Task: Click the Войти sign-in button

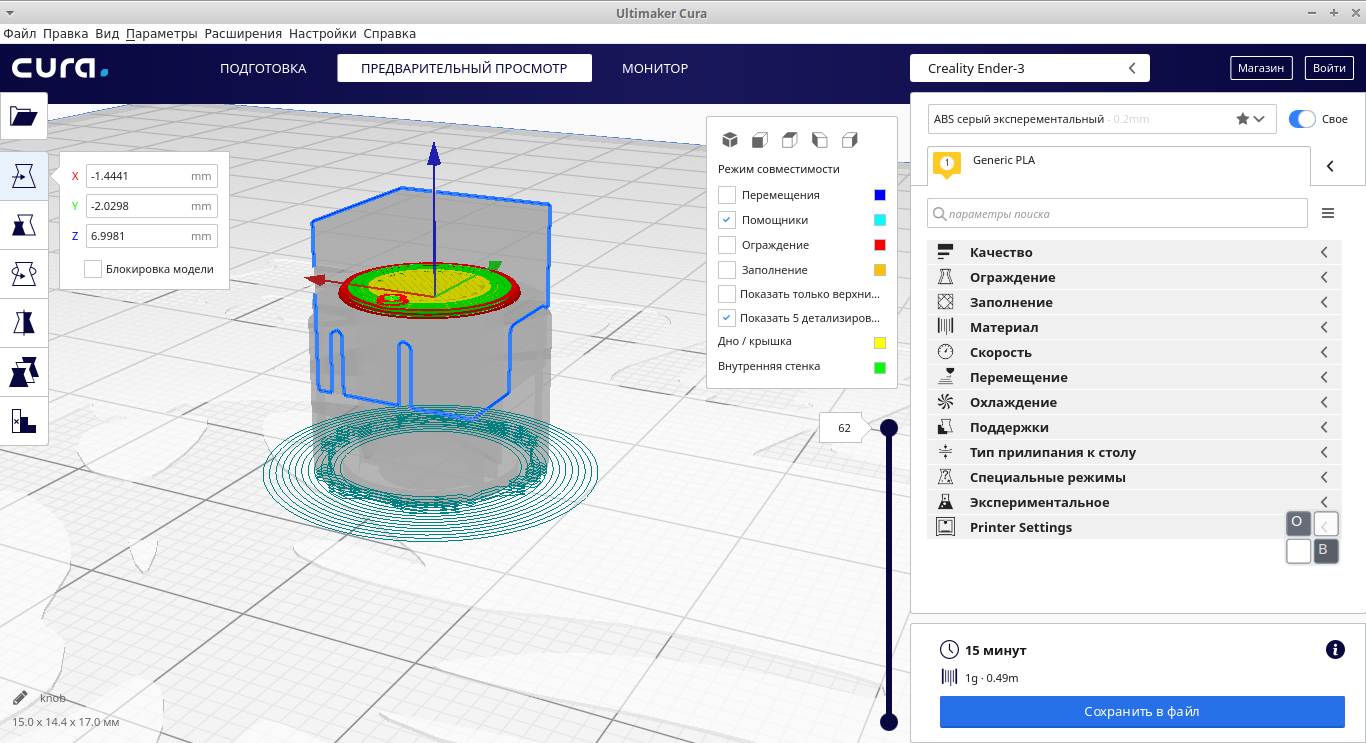Action: (1329, 68)
